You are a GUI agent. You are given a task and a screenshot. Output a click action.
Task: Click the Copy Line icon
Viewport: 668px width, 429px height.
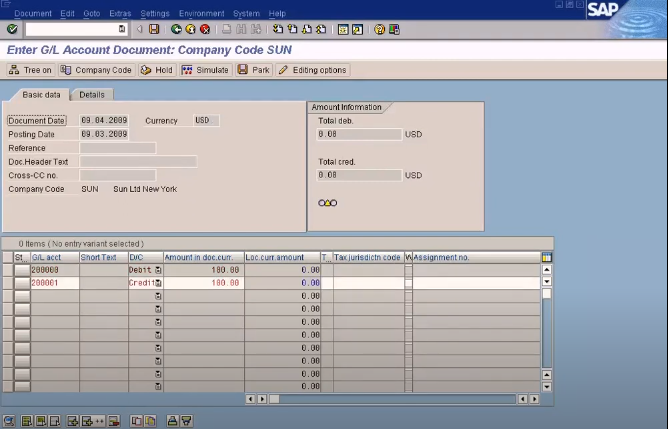[x=136, y=421]
